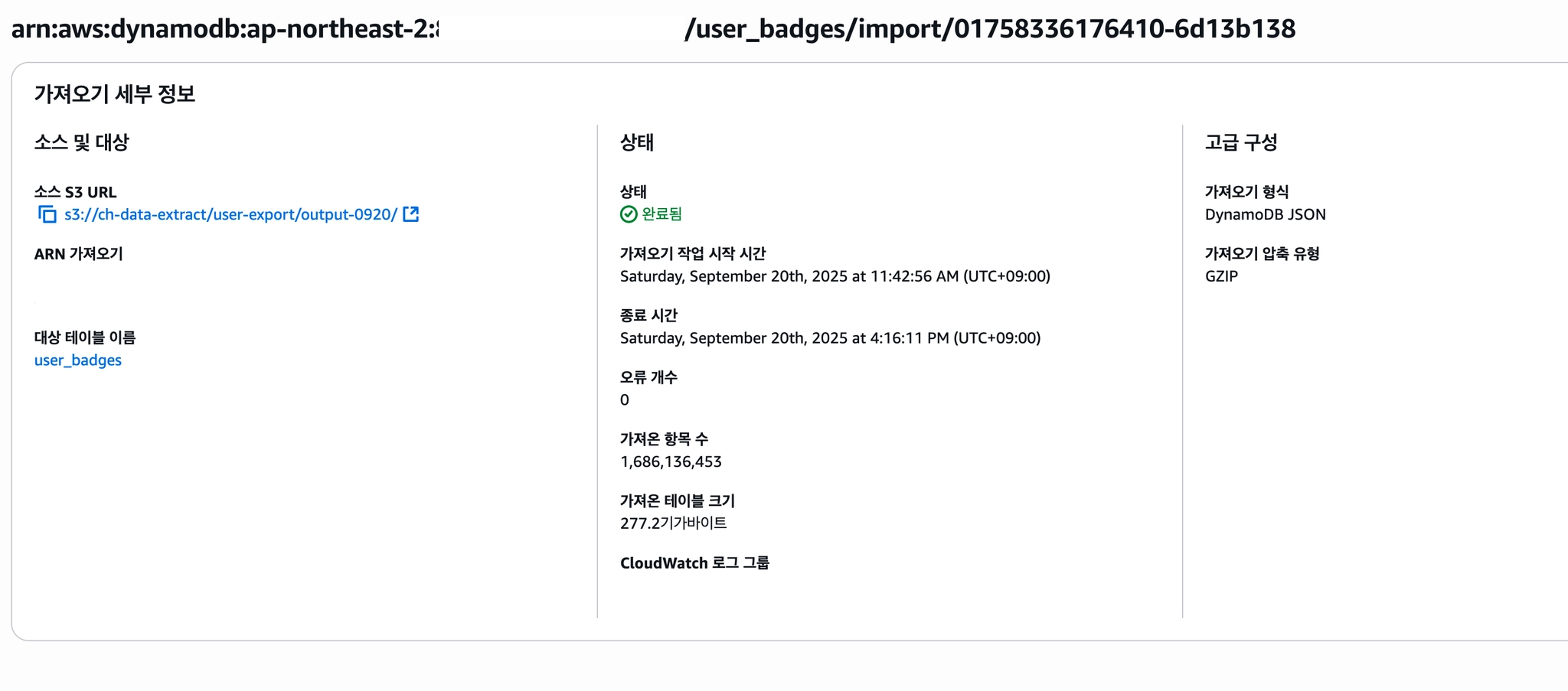Click the imported item count 1,686,136,453
Screen dimensions: 1568x691
(x=671, y=462)
